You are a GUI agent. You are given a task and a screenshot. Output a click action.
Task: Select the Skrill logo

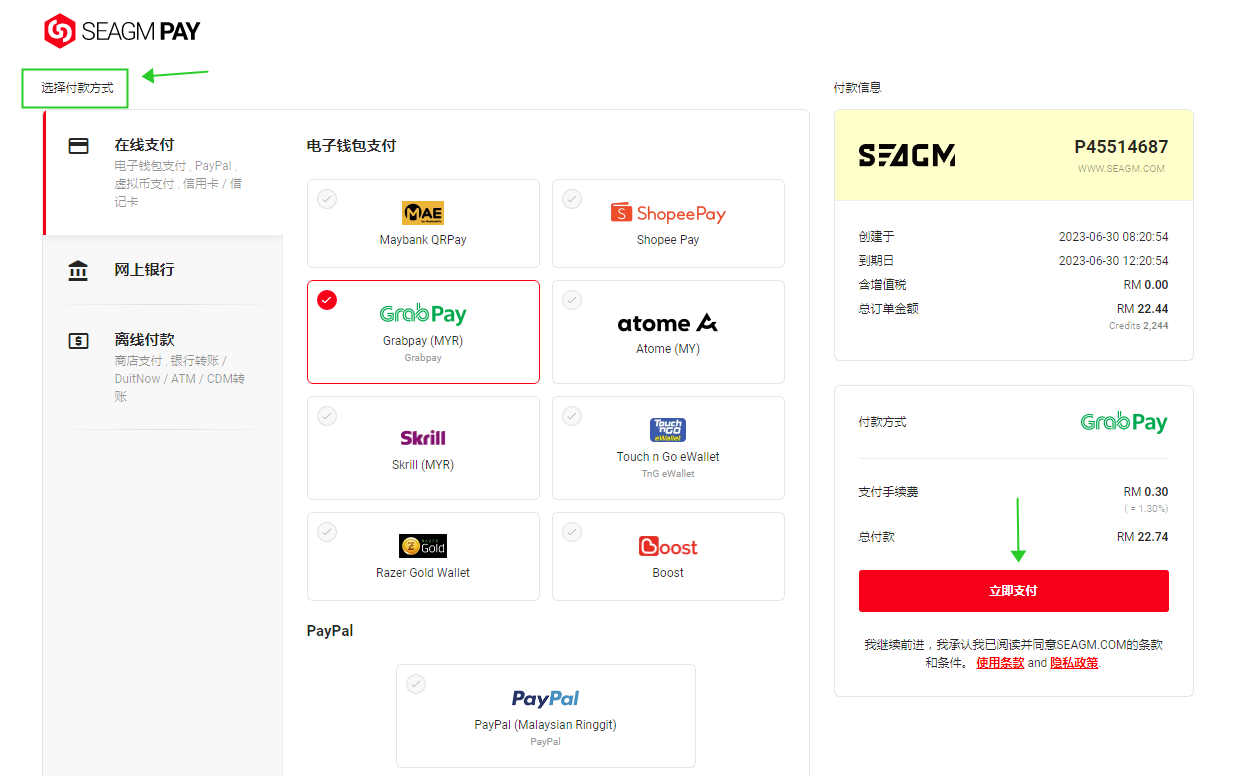(x=423, y=438)
